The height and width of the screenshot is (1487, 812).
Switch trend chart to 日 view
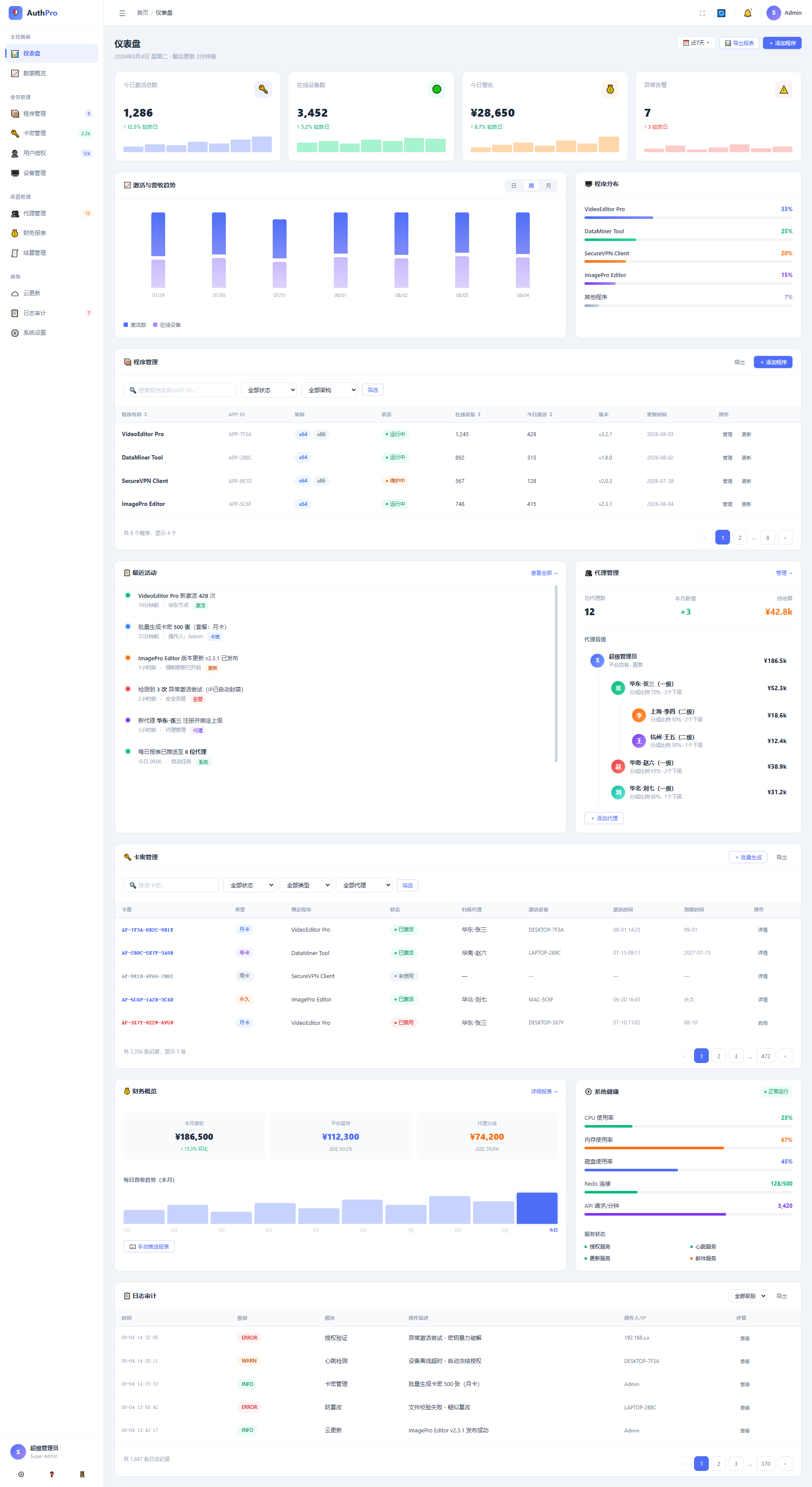pos(514,186)
